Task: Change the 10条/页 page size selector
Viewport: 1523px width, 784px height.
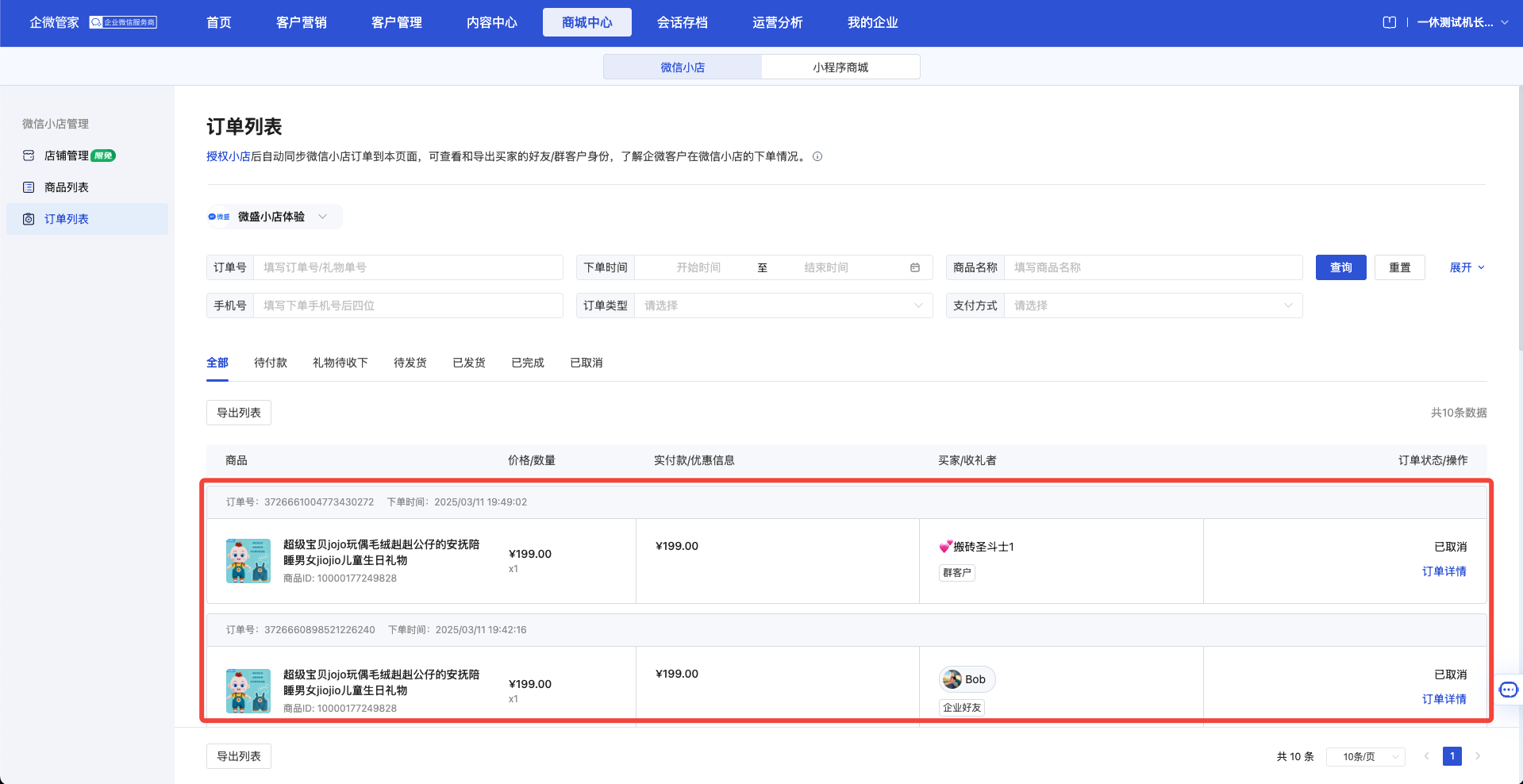Action: (x=1366, y=756)
